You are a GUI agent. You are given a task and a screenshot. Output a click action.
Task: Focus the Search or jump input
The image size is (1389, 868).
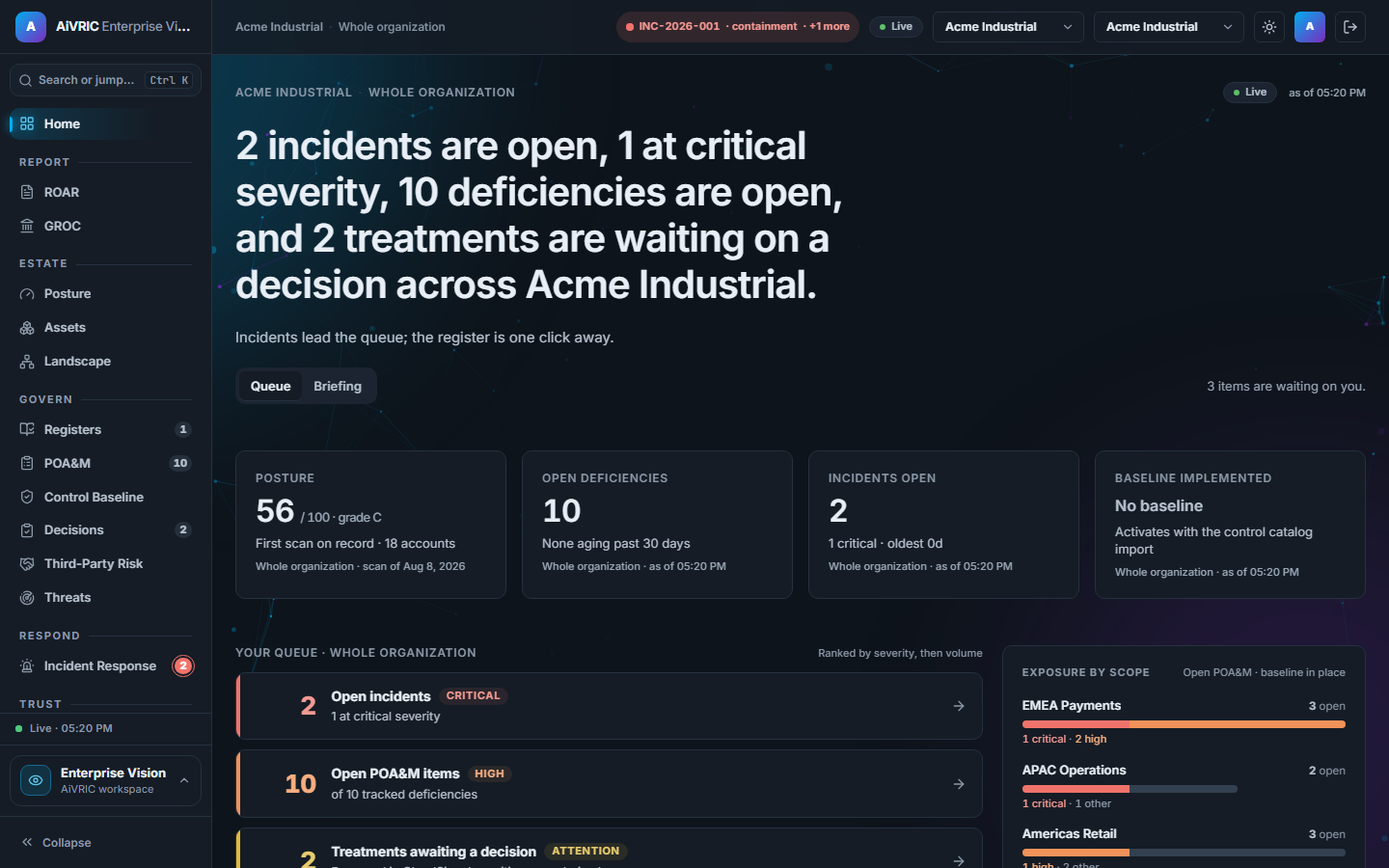105,80
